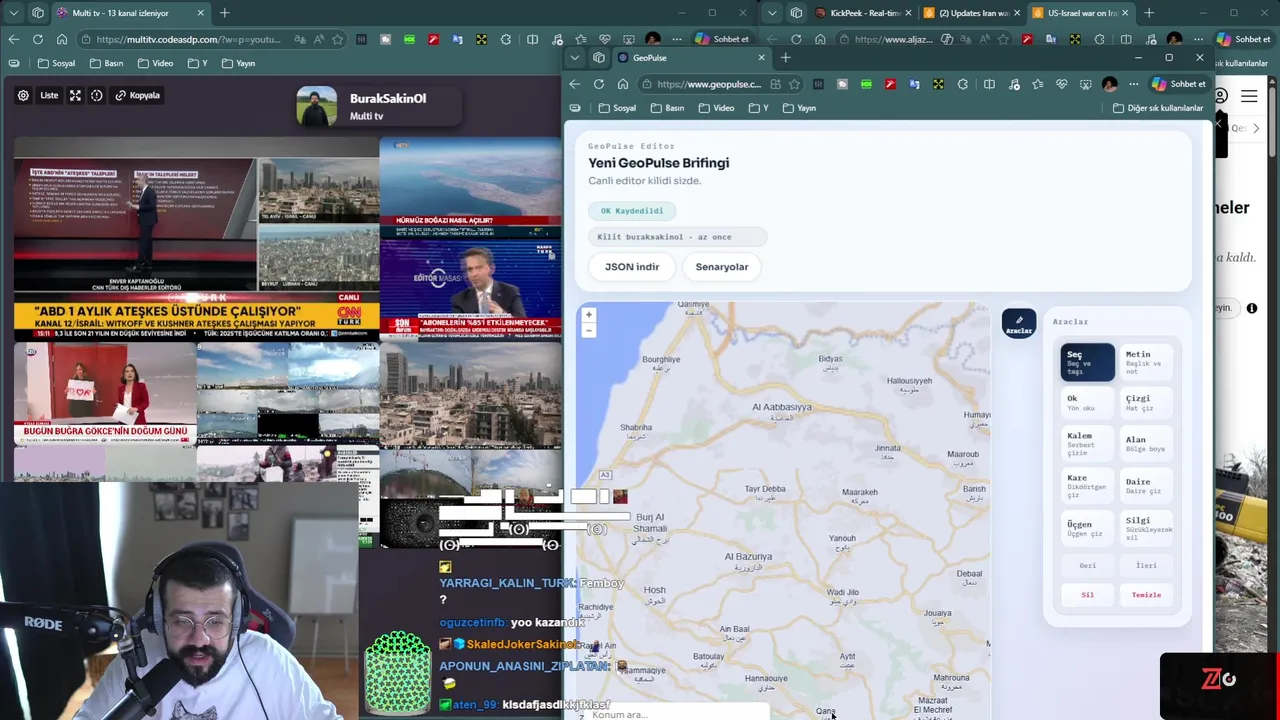
Task: Click the Liste button in Multi tv
Action: (x=49, y=95)
